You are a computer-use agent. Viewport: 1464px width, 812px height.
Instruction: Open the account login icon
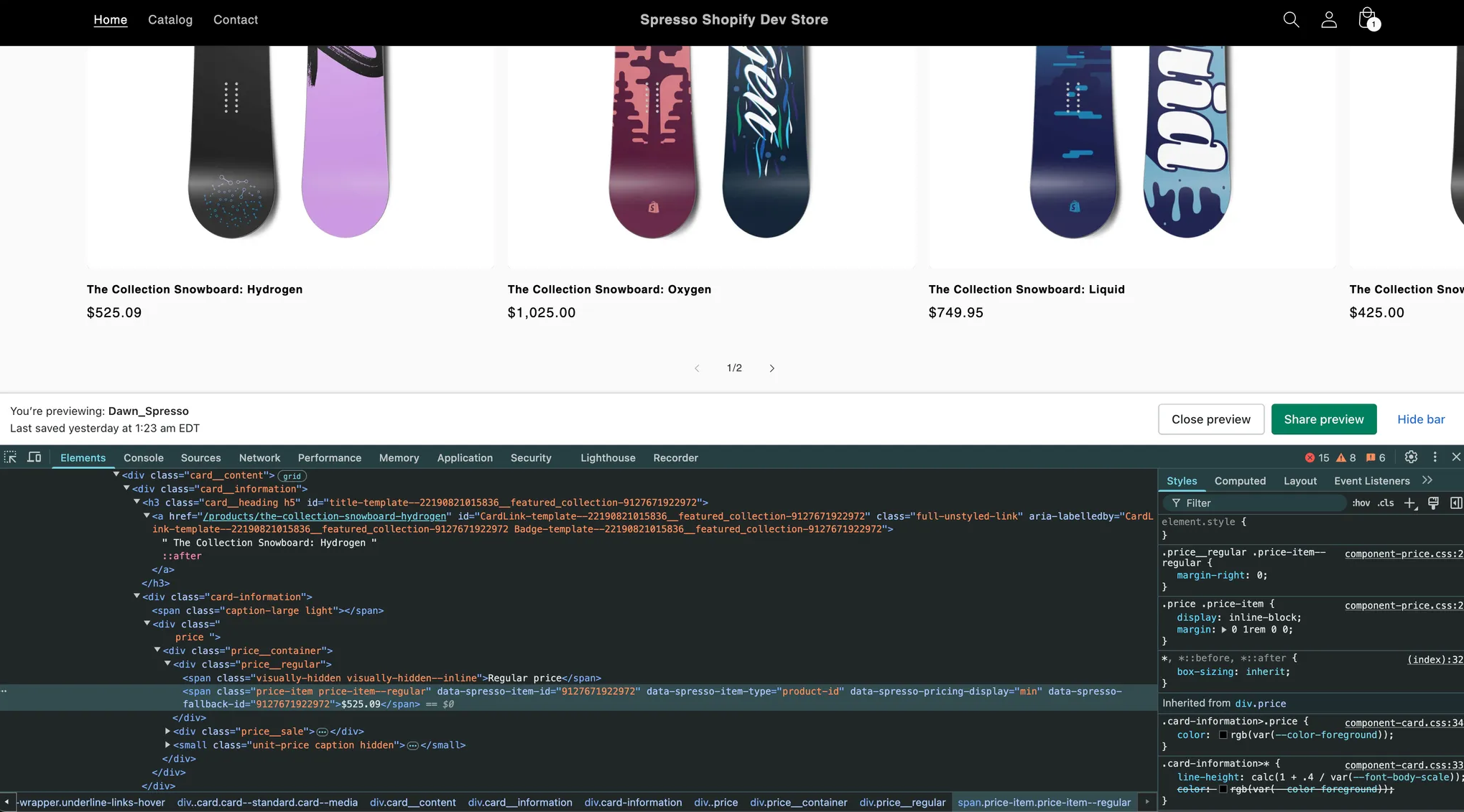tap(1329, 19)
